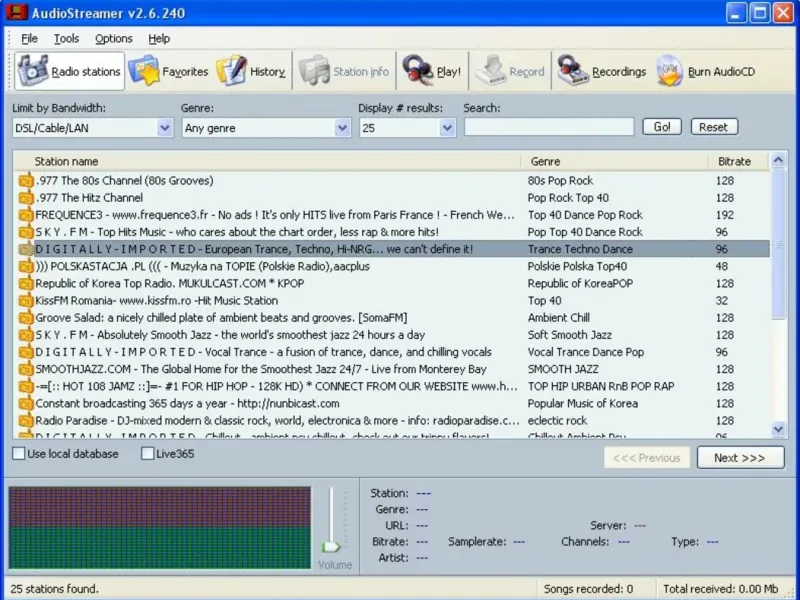Enable the Use local database checkbox
Screen dimensions: 800x600
point(19,454)
